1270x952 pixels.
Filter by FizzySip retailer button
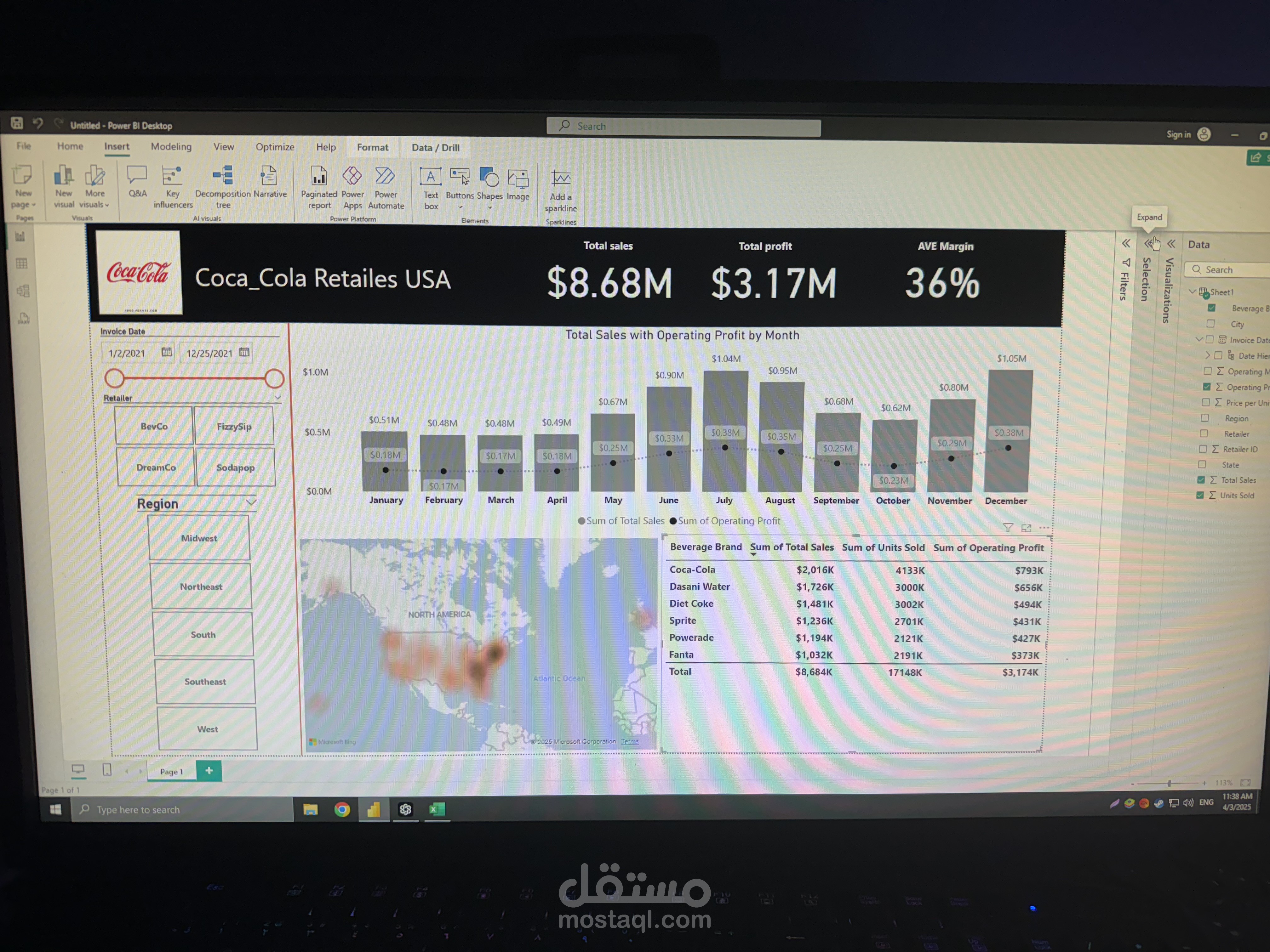point(234,426)
